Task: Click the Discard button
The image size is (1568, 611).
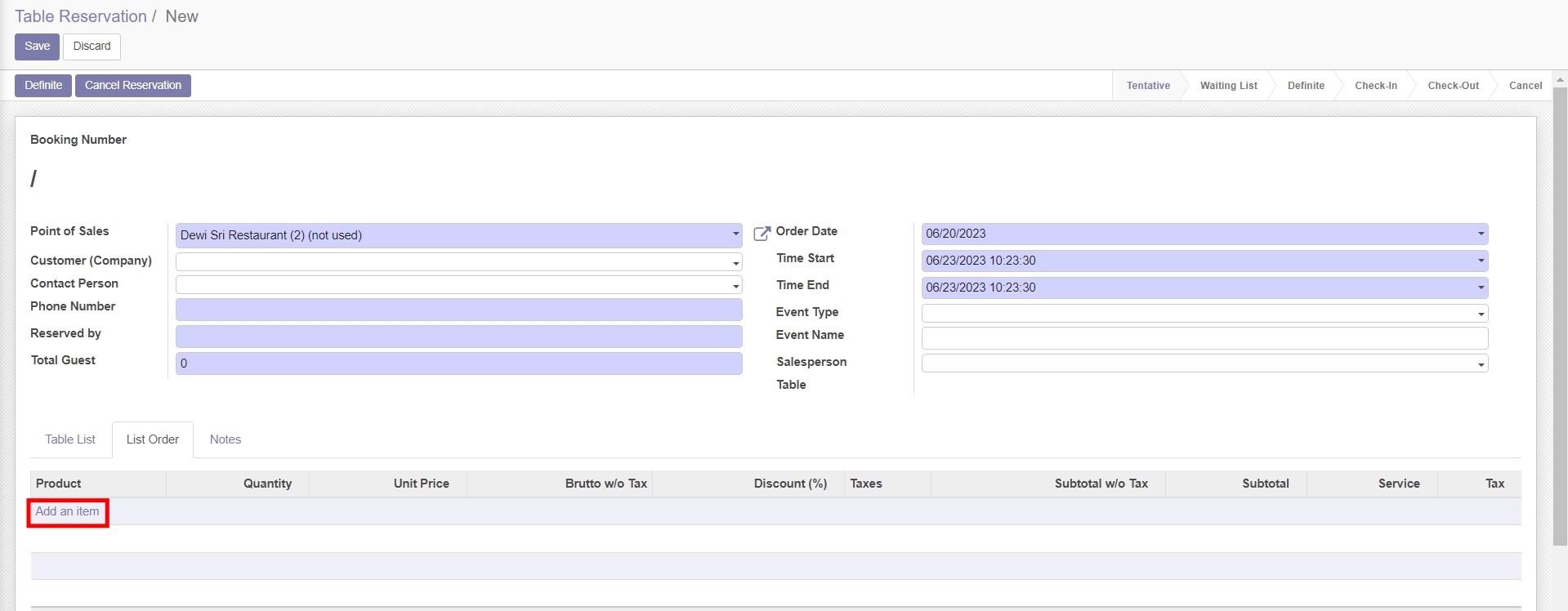Action: coord(92,47)
